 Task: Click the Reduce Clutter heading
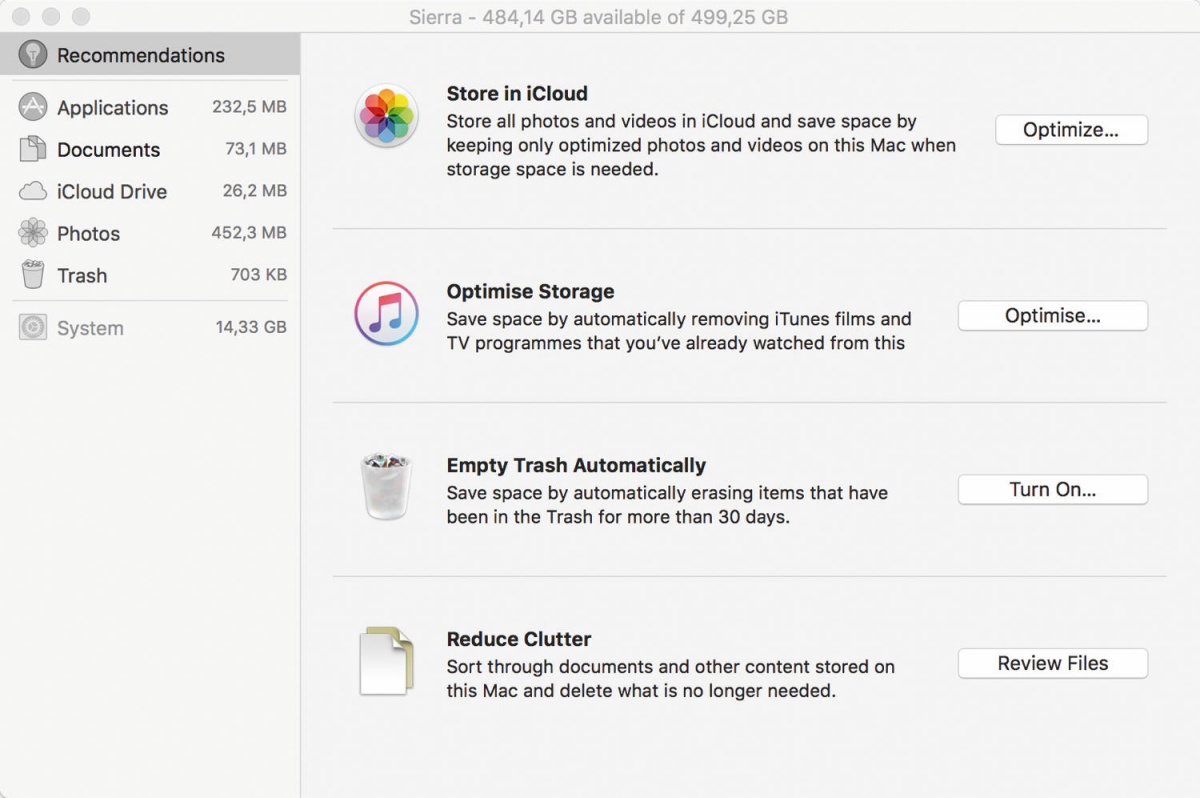519,639
